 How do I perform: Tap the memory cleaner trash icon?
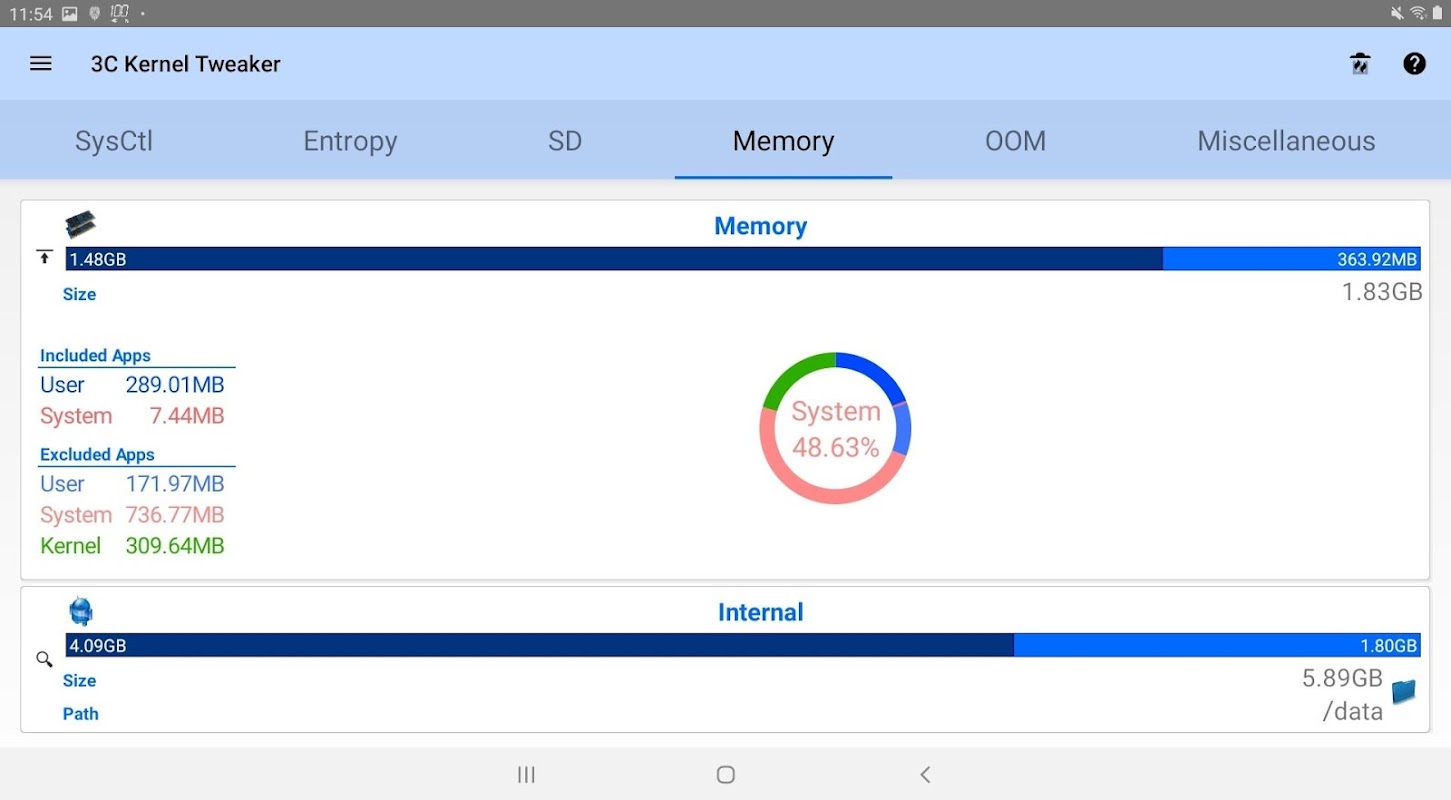pos(1360,64)
